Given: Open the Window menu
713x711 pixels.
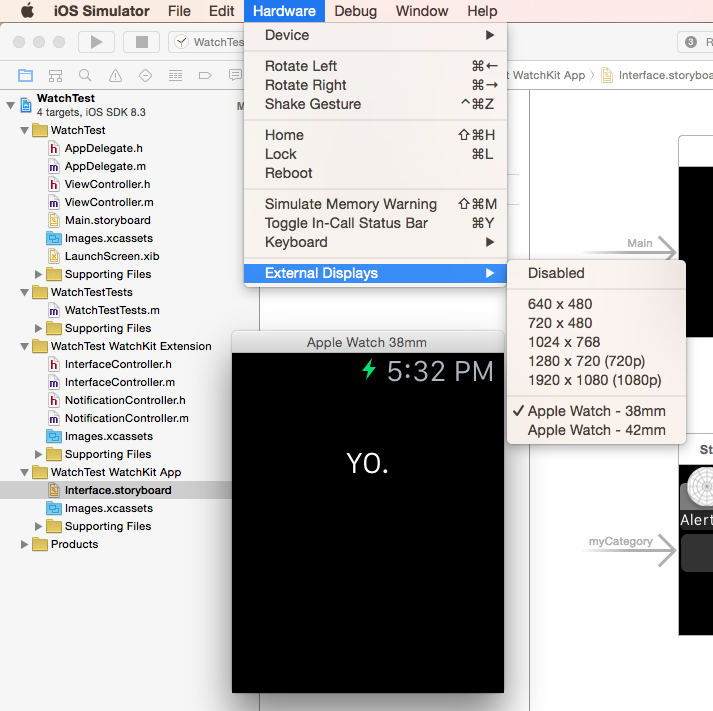Looking at the screenshot, I should (x=422, y=11).
